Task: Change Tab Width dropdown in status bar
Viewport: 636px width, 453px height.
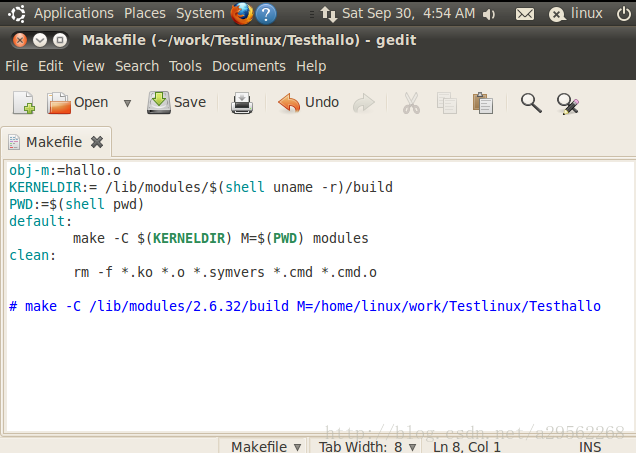Action: 367,447
